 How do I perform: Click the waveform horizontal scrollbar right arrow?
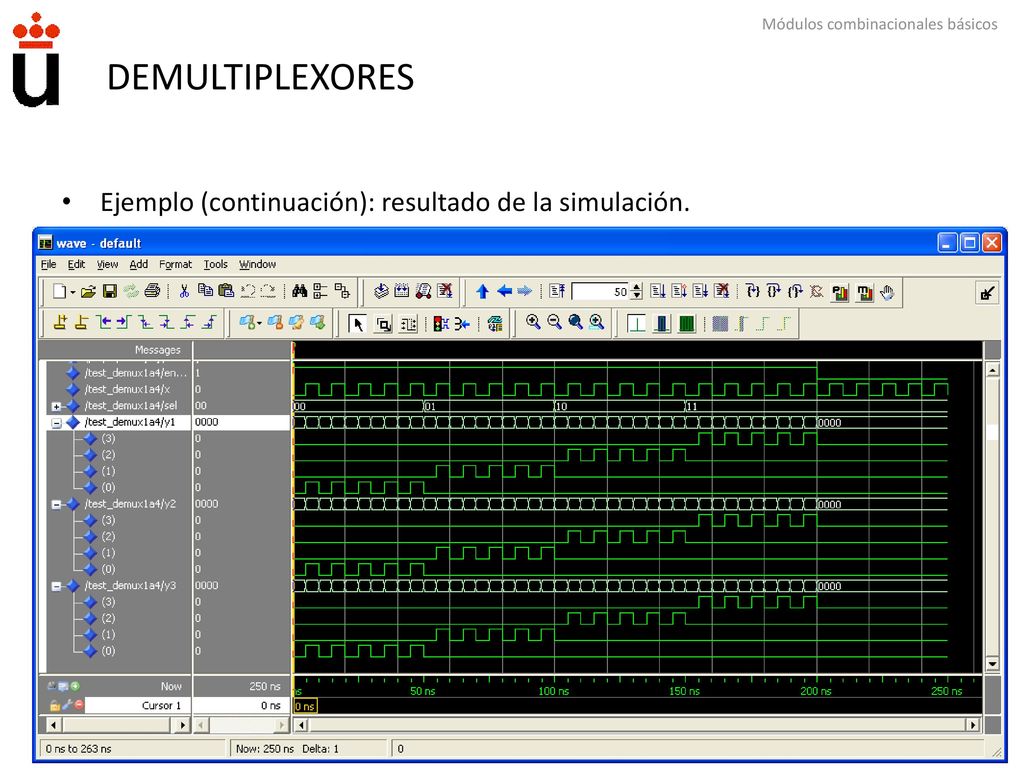point(973,725)
